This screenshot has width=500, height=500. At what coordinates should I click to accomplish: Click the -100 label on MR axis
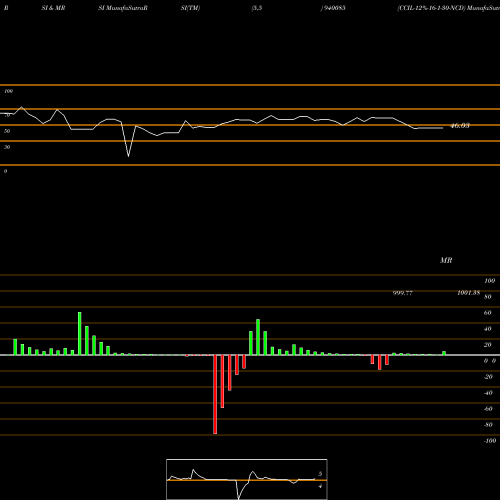point(489,441)
